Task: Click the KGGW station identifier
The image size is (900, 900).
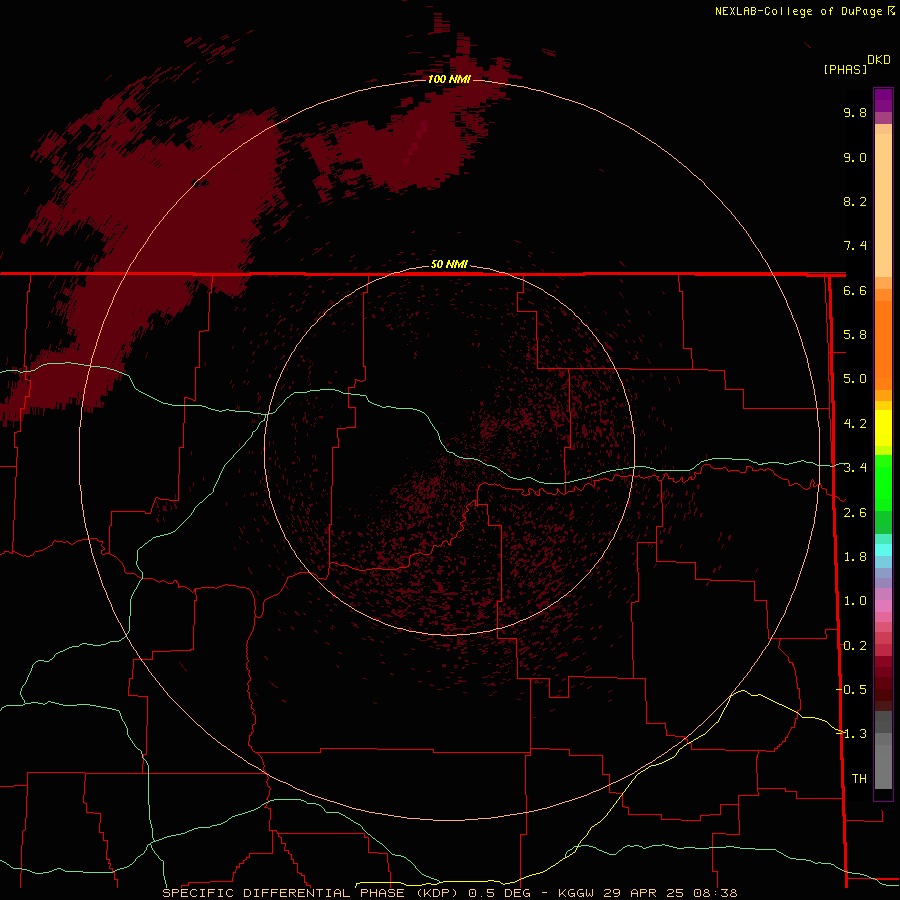Action: [x=578, y=893]
